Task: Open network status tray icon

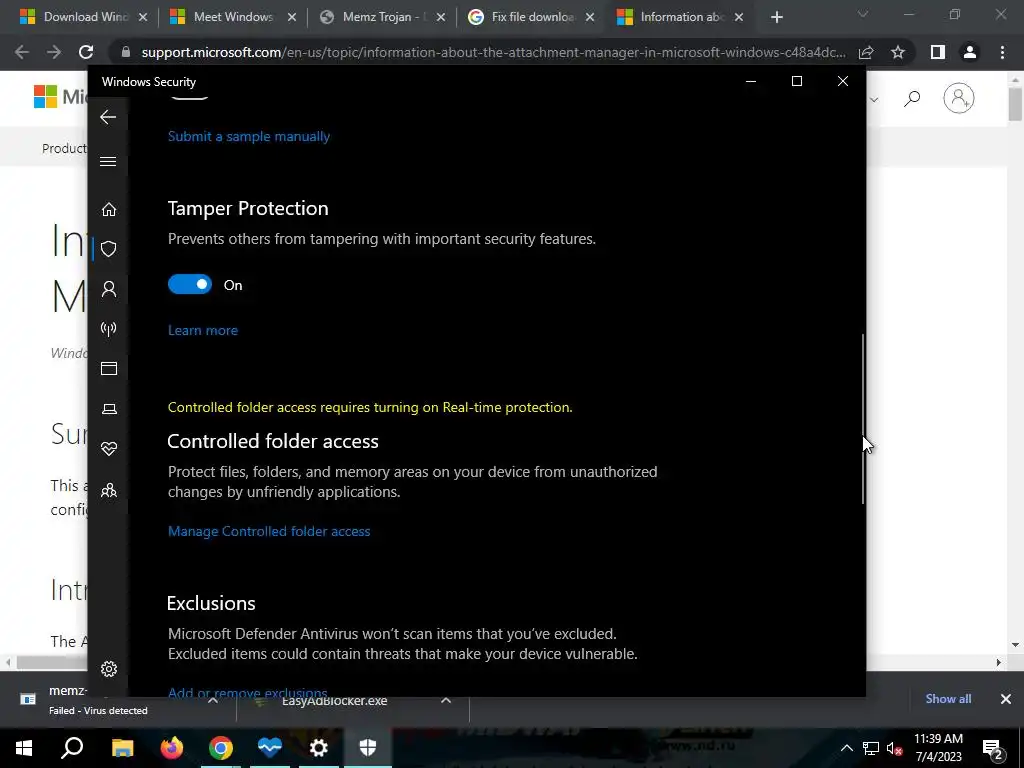Action: click(x=871, y=748)
